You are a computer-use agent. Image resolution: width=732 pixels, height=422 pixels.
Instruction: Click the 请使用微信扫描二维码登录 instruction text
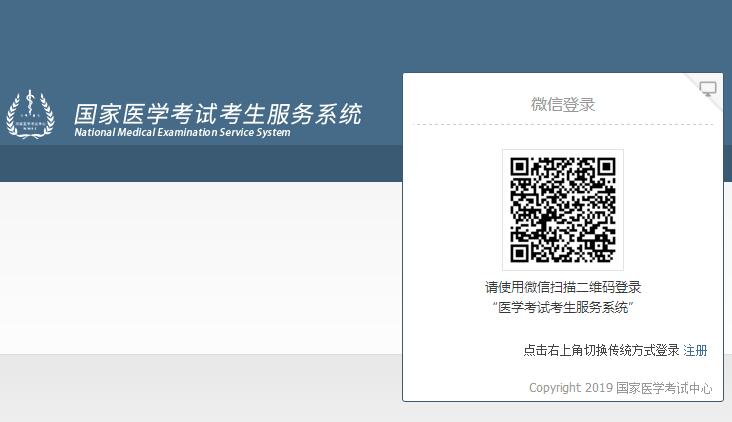[562, 287]
